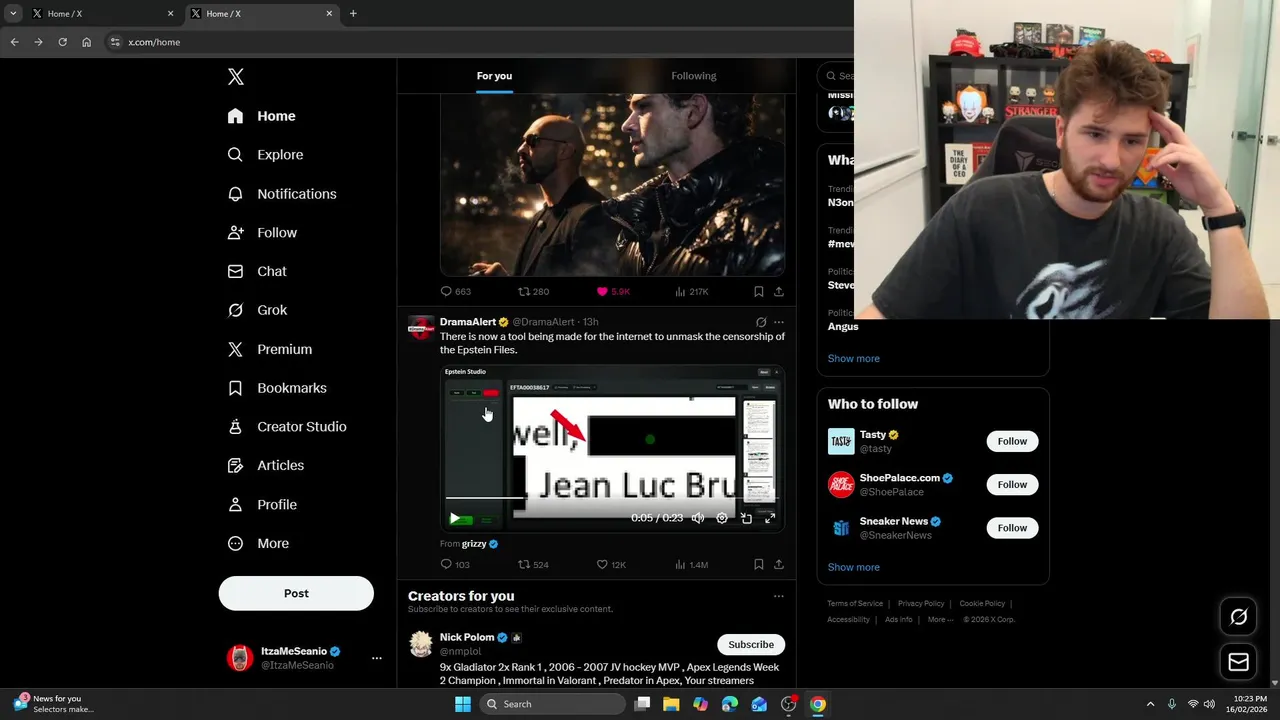Open video in picture-in-picture mode
The height and width of the screenshot is (720, 1280).
(x=746, y=518)
